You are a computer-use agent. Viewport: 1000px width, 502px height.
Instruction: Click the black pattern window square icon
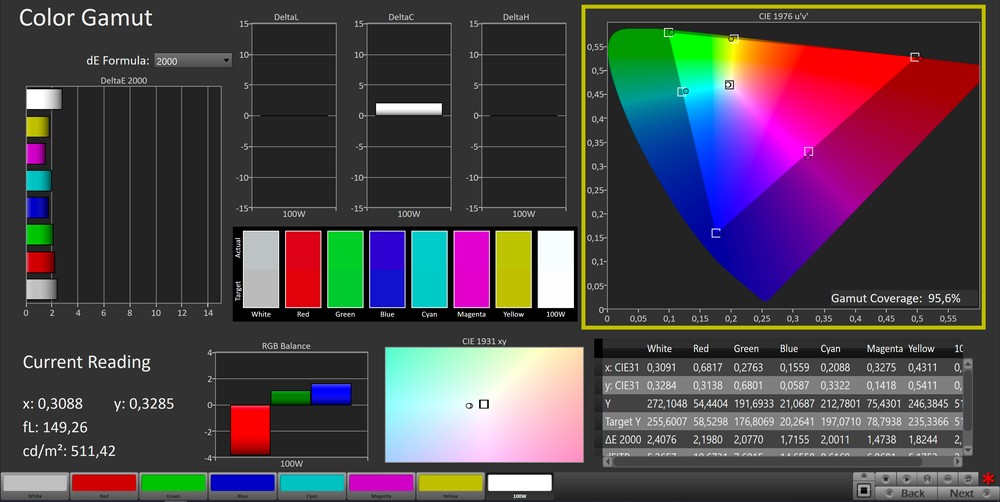tap(864, 491)
